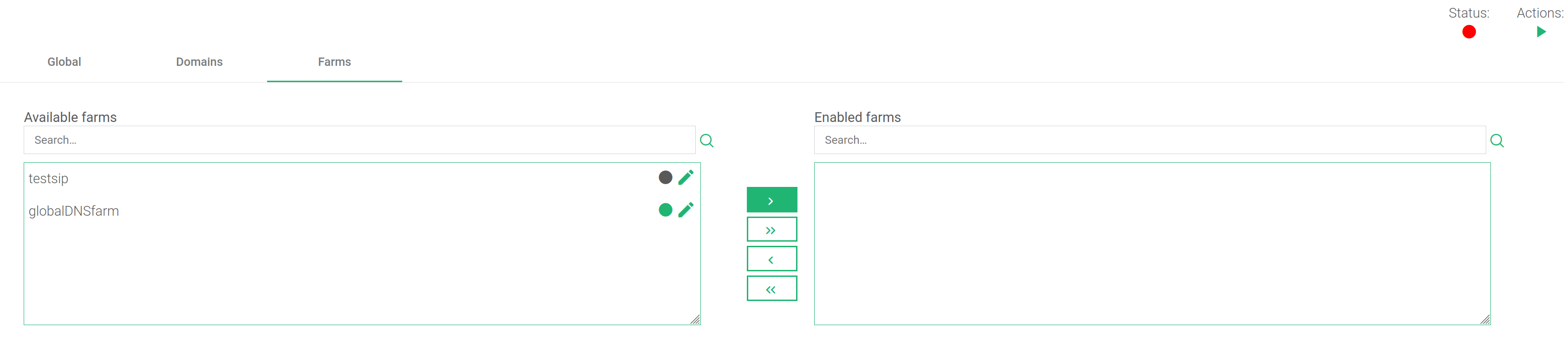This screenshot has width=1568, height=346.
Task: Move all farms to the enabled list
Action: [x=771, y=229]
